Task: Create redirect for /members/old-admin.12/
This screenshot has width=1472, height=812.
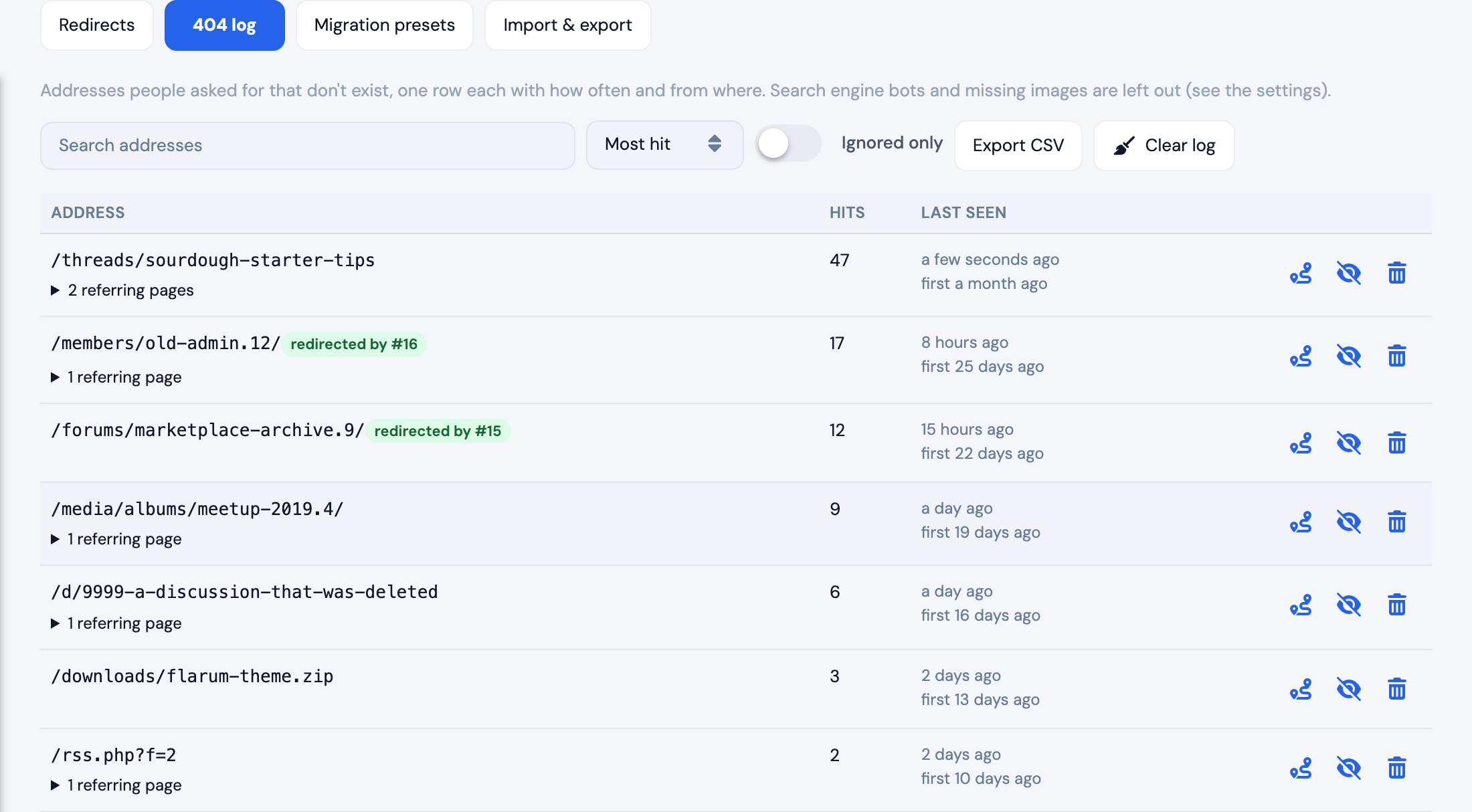Action: (1301, 357)
